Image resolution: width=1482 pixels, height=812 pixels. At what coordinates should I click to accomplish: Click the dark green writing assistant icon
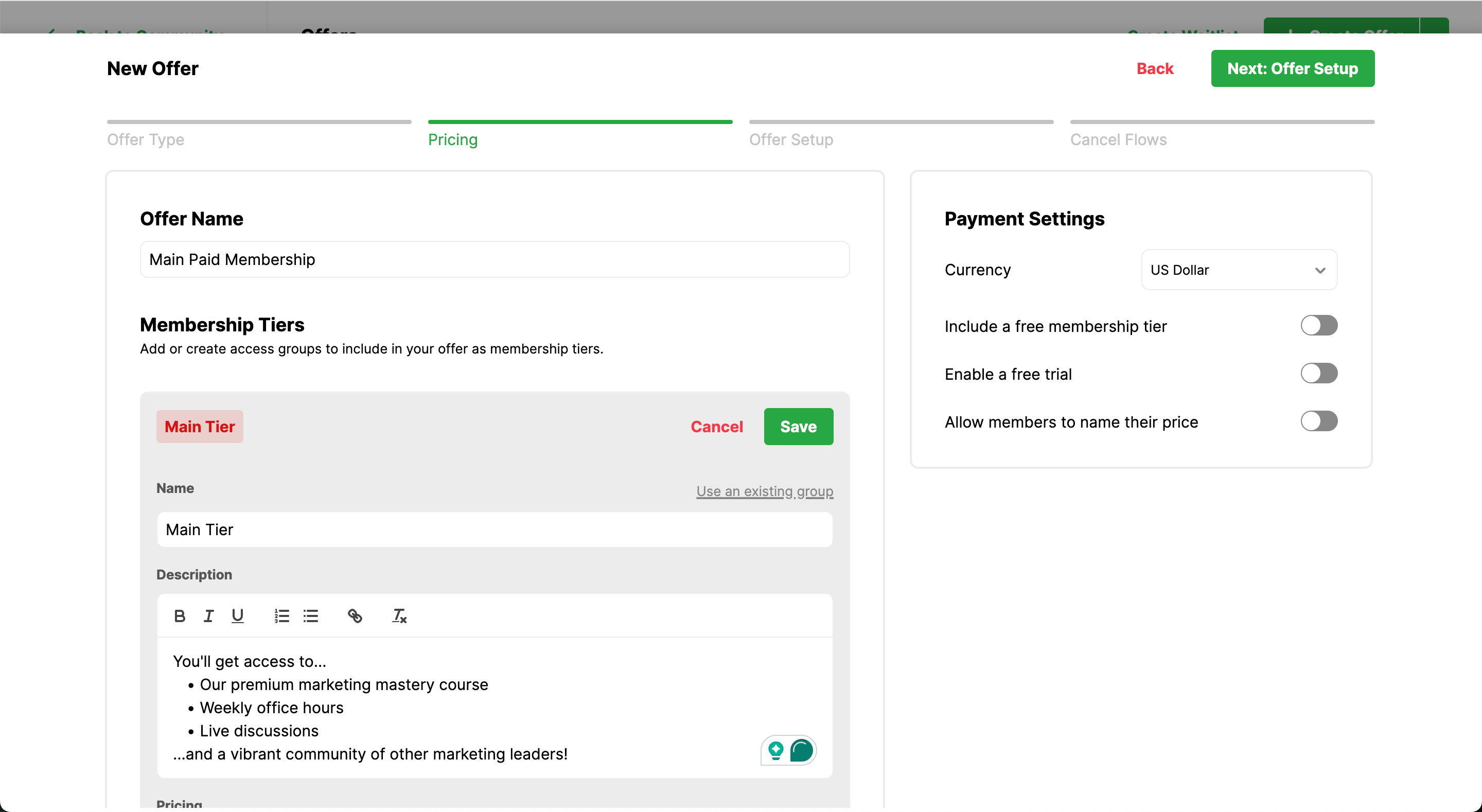click(x=801, y=750)
